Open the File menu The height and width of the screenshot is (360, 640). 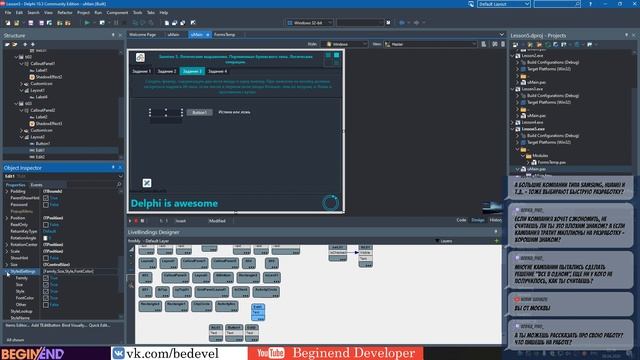(x=8, y=13)
